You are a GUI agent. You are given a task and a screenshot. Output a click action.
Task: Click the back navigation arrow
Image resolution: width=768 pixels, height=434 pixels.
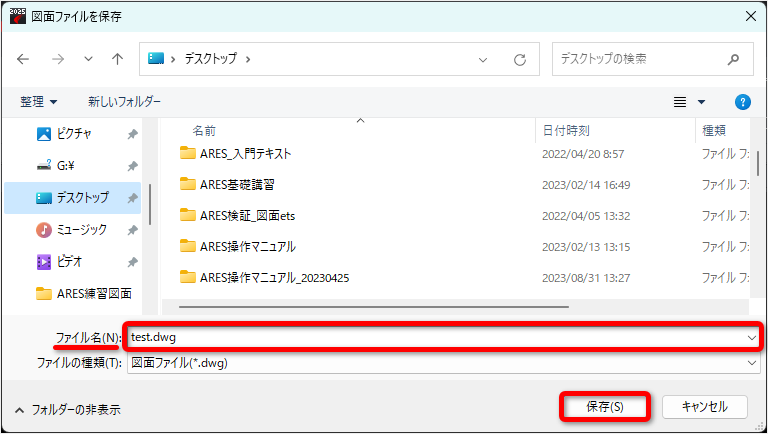coord(23,59)
